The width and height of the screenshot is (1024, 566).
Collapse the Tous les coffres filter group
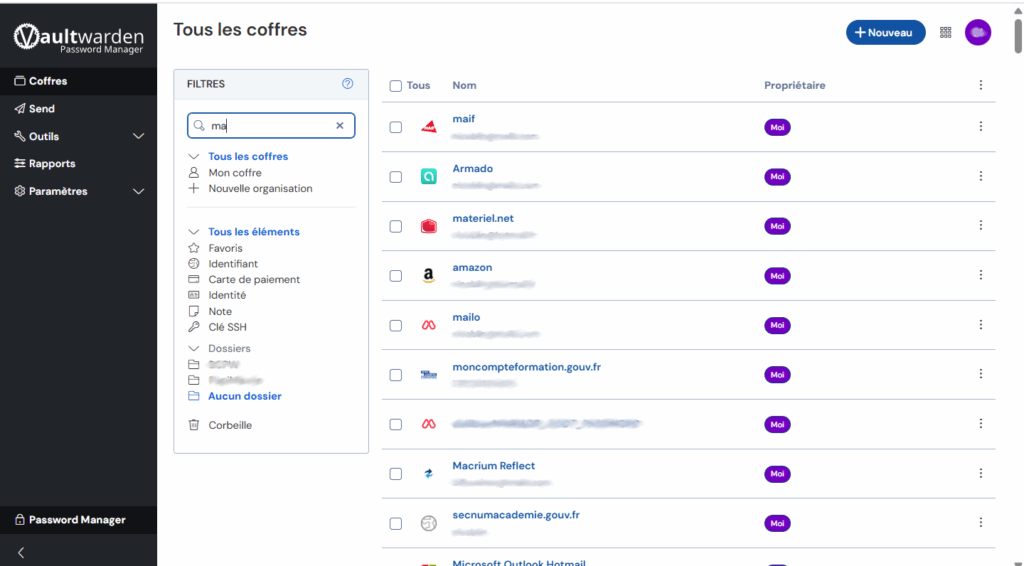pos(194,157)
